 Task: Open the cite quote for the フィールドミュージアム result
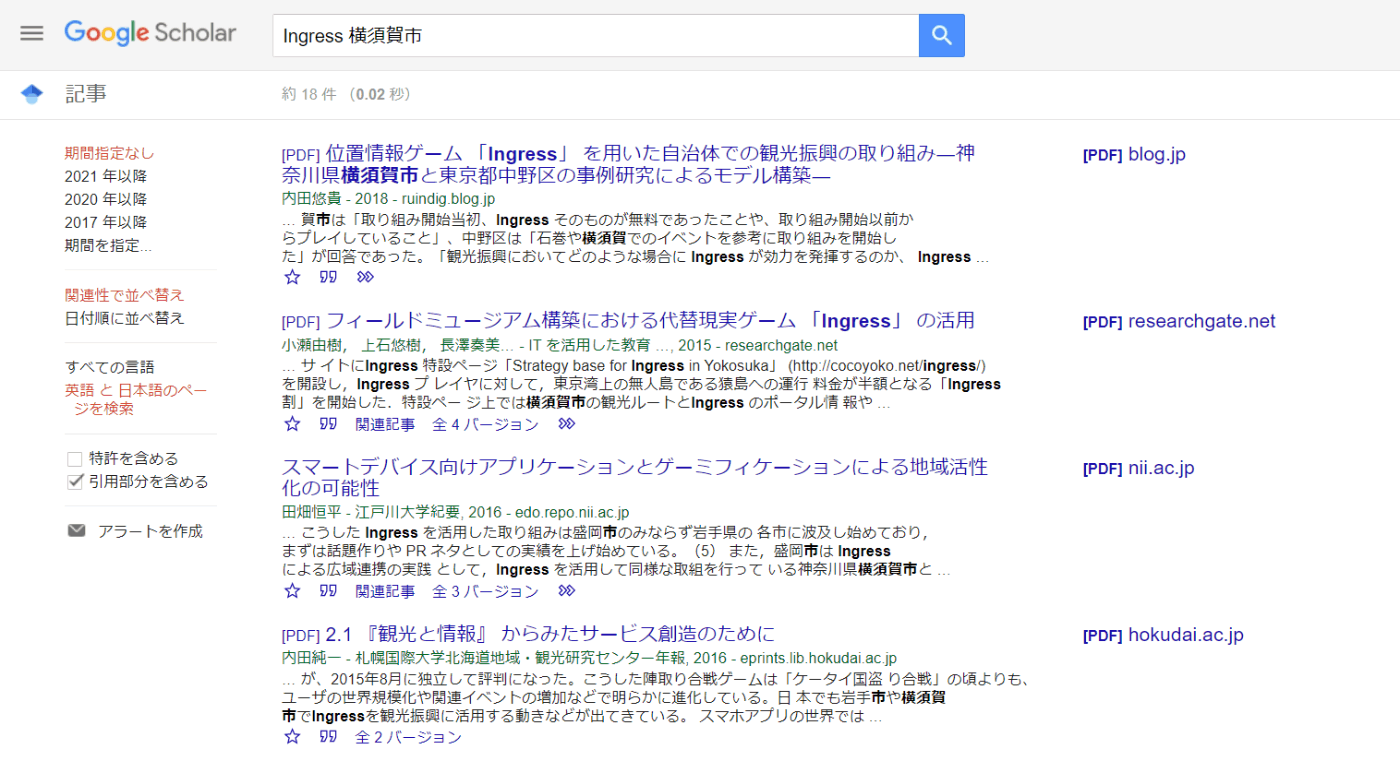click(x=328, y=424)
